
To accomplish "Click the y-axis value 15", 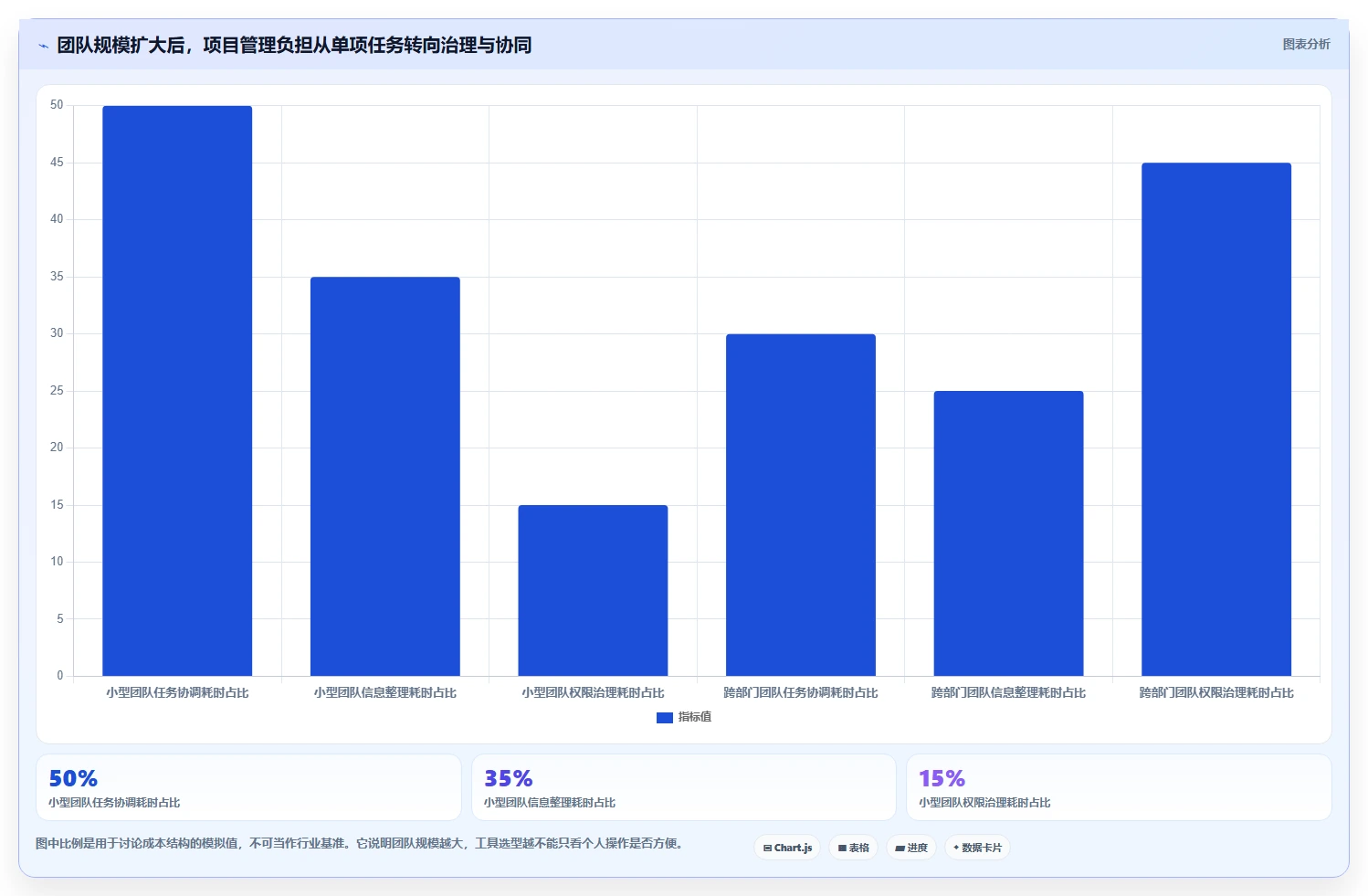I will (x=58, y=505).
